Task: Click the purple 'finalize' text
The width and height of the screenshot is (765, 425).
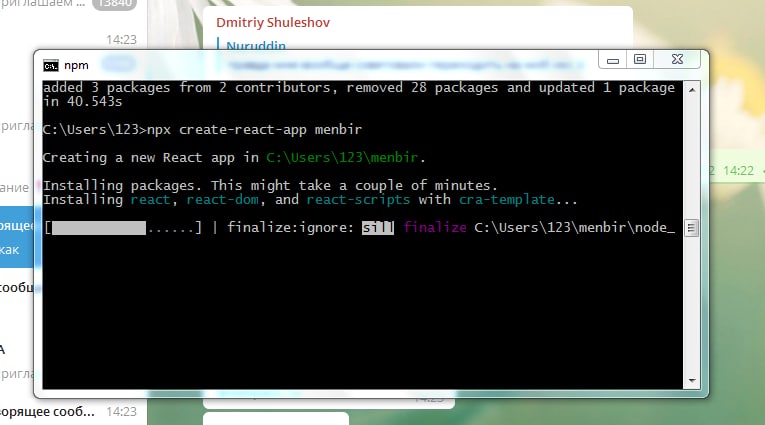Action: click(435, 227)
